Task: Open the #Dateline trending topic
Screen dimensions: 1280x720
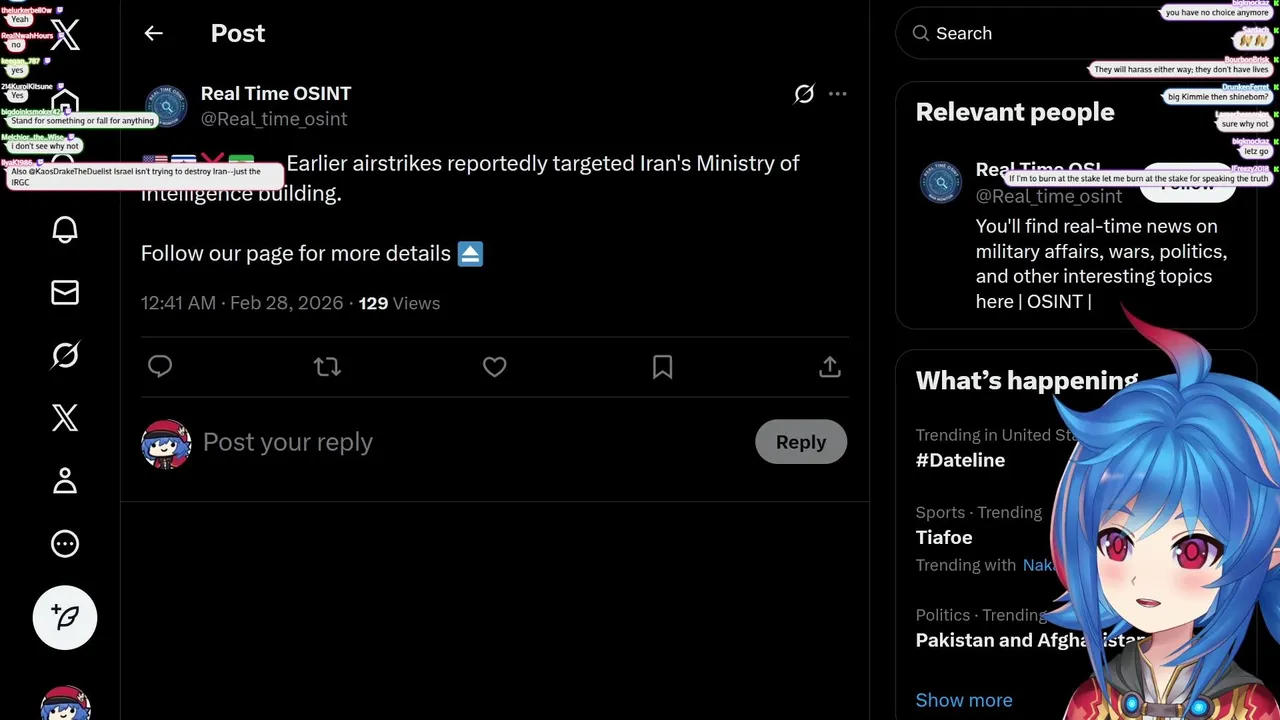Action: tap(960, 460)
